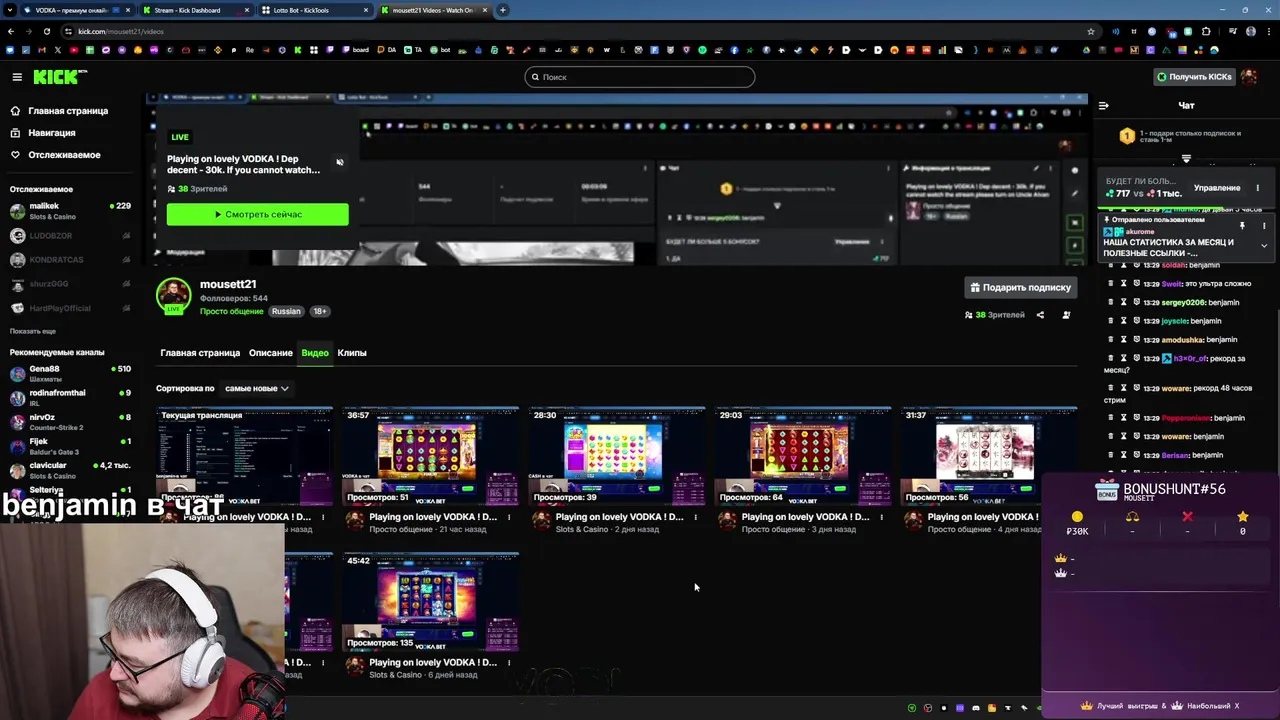Open Отслеживаемое in the sidebar

point(55,155)
